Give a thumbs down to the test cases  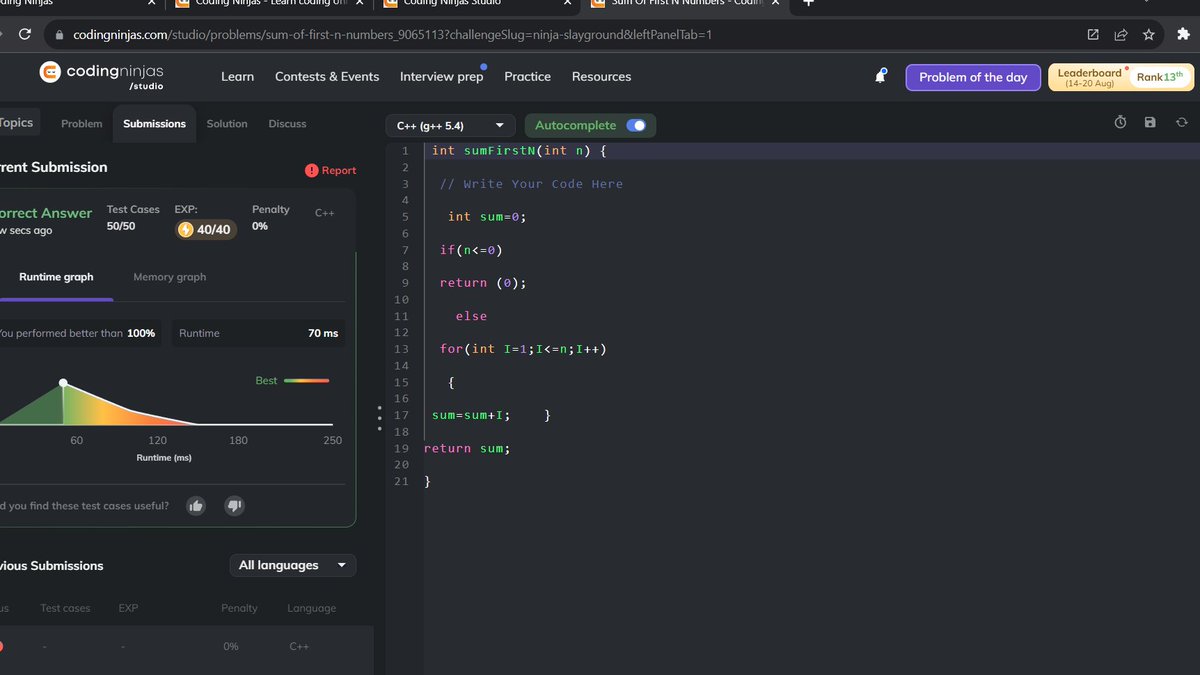(234, 505)
